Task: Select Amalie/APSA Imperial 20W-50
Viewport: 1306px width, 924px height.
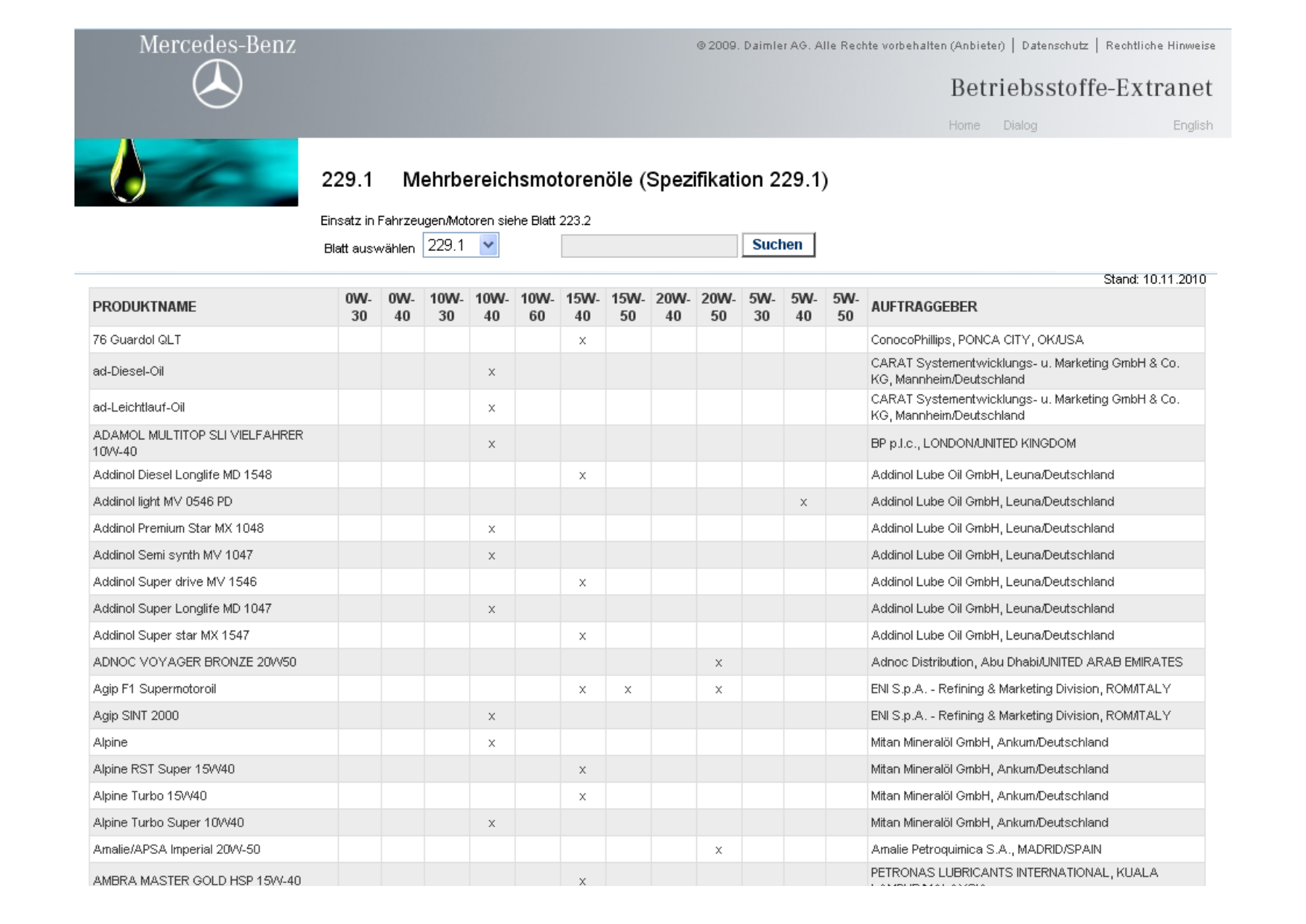Action: (x=176, y=850)
